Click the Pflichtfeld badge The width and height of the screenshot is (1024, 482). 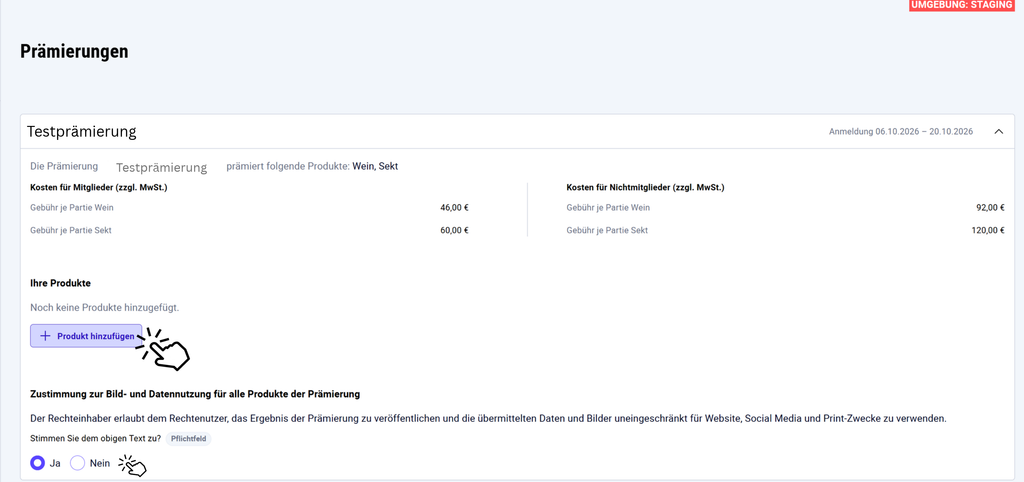(x=188, y=439)
